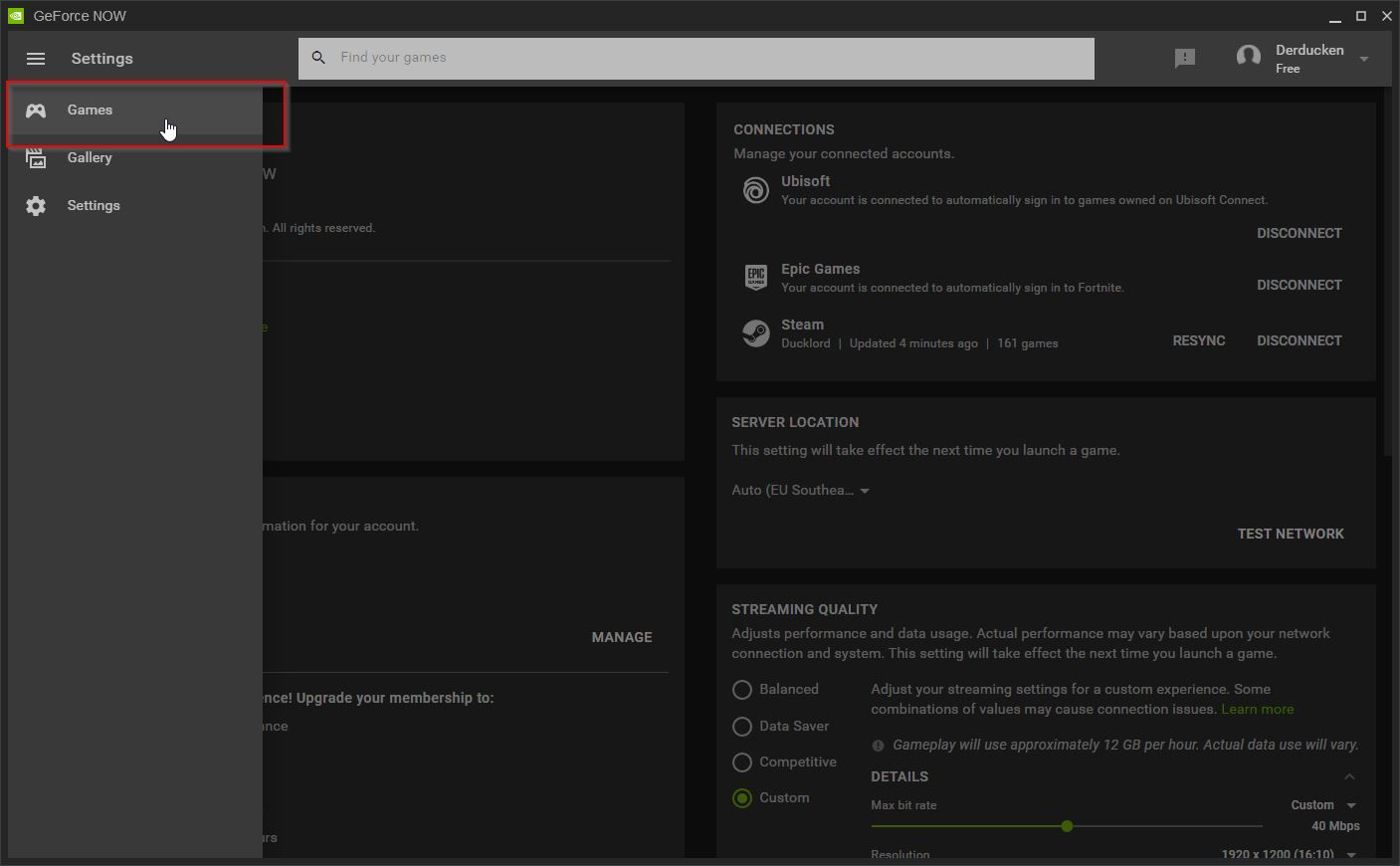
Task: Click the Find your games search field
Action: 697,58
